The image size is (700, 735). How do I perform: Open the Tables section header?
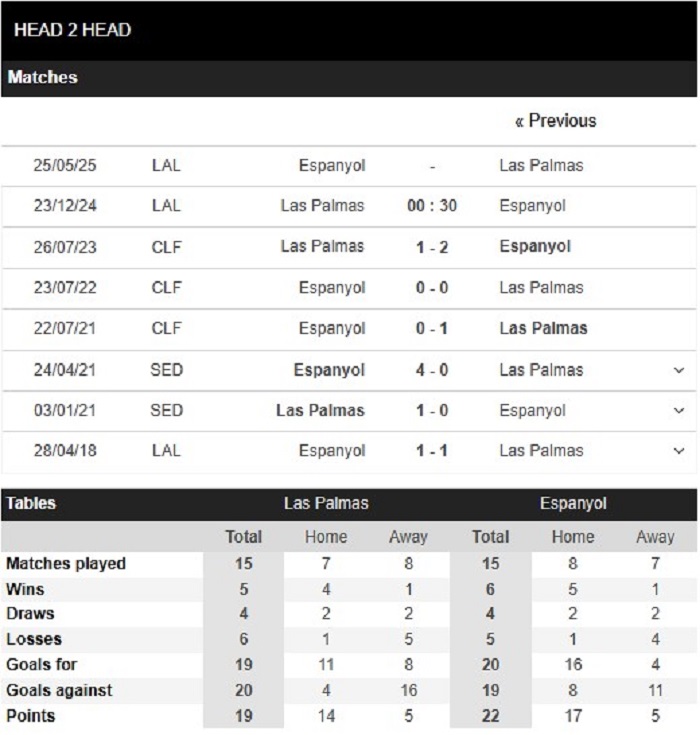click(31, 503)
